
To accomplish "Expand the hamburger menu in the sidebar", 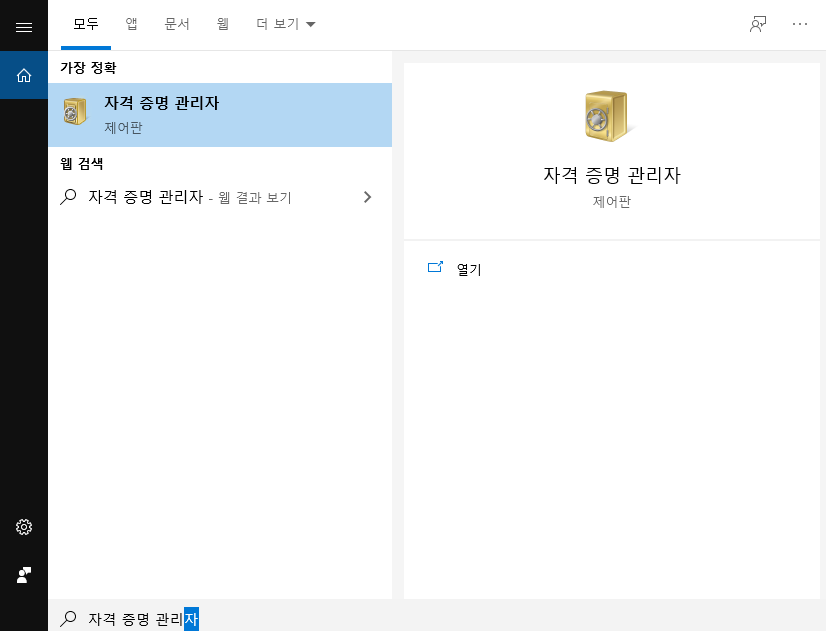I will [24, 27].
